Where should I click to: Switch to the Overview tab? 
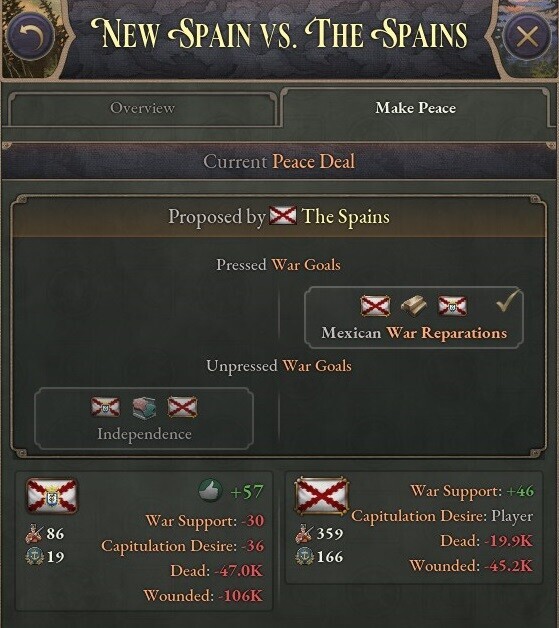pyautogui.click(x=142, y=108)
